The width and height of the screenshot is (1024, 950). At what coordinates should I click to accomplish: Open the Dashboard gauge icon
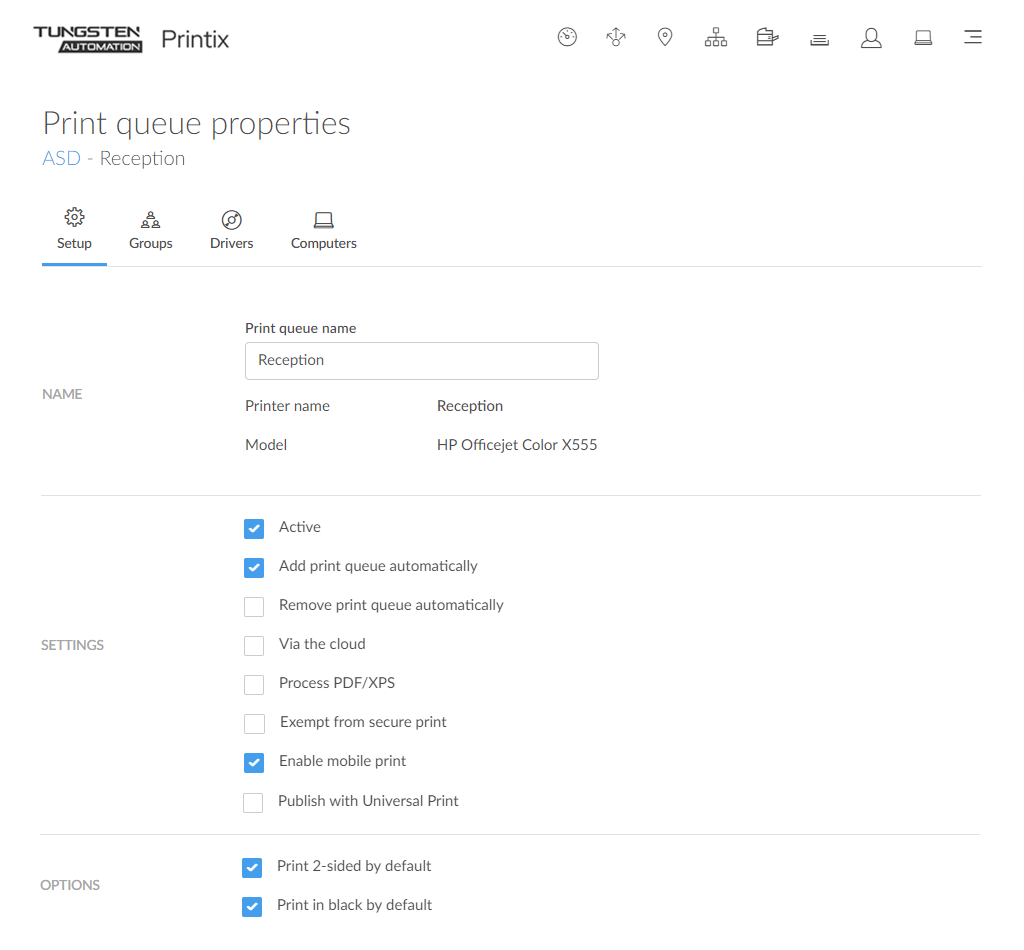pos(567,38)
